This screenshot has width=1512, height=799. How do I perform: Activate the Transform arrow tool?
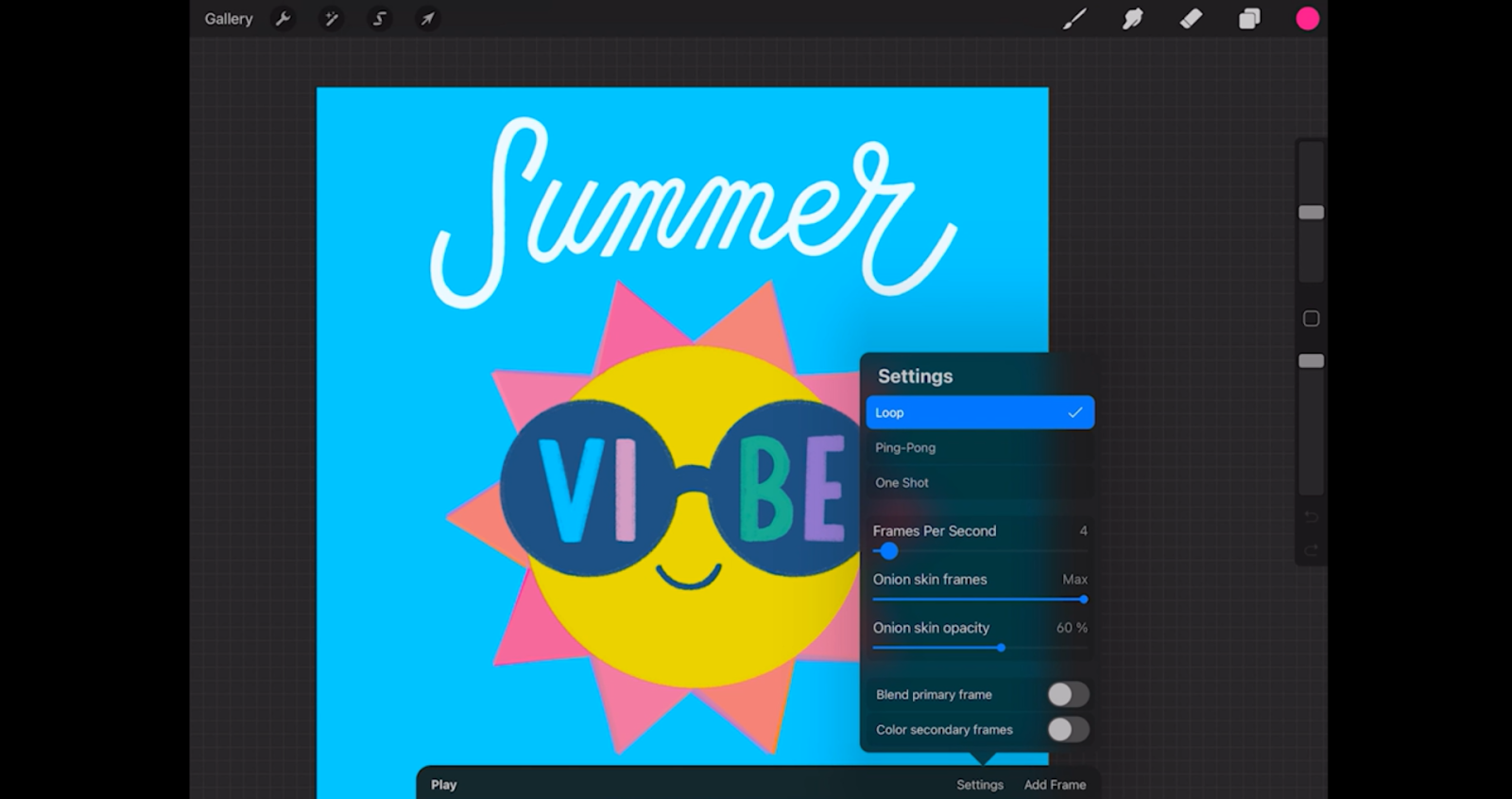click(x=427, y=19)
